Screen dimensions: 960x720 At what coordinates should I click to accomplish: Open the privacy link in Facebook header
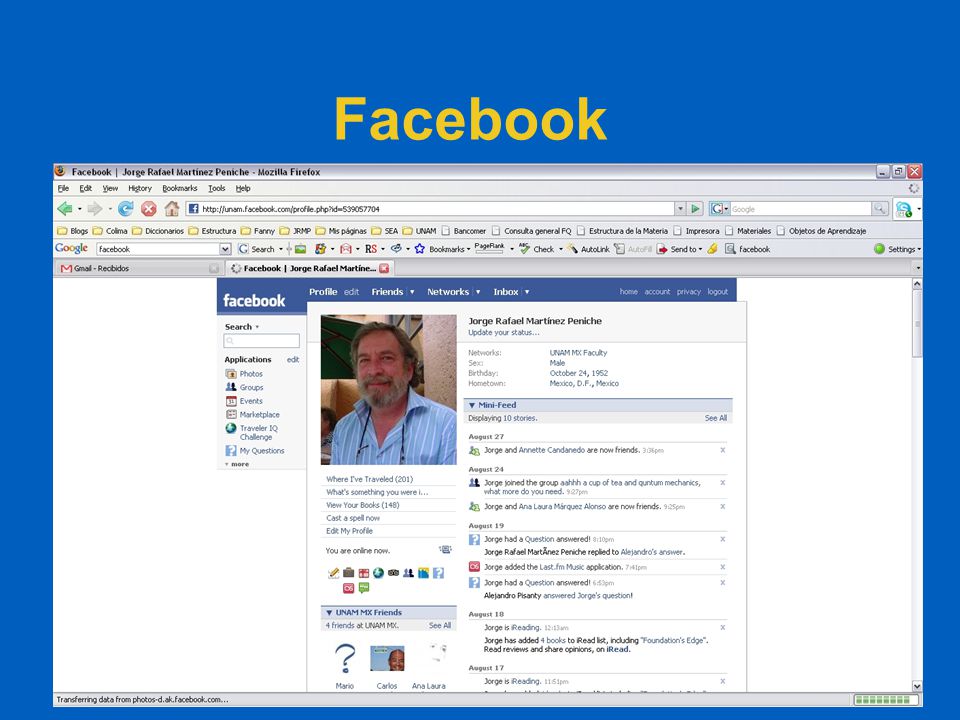[688, 291]
